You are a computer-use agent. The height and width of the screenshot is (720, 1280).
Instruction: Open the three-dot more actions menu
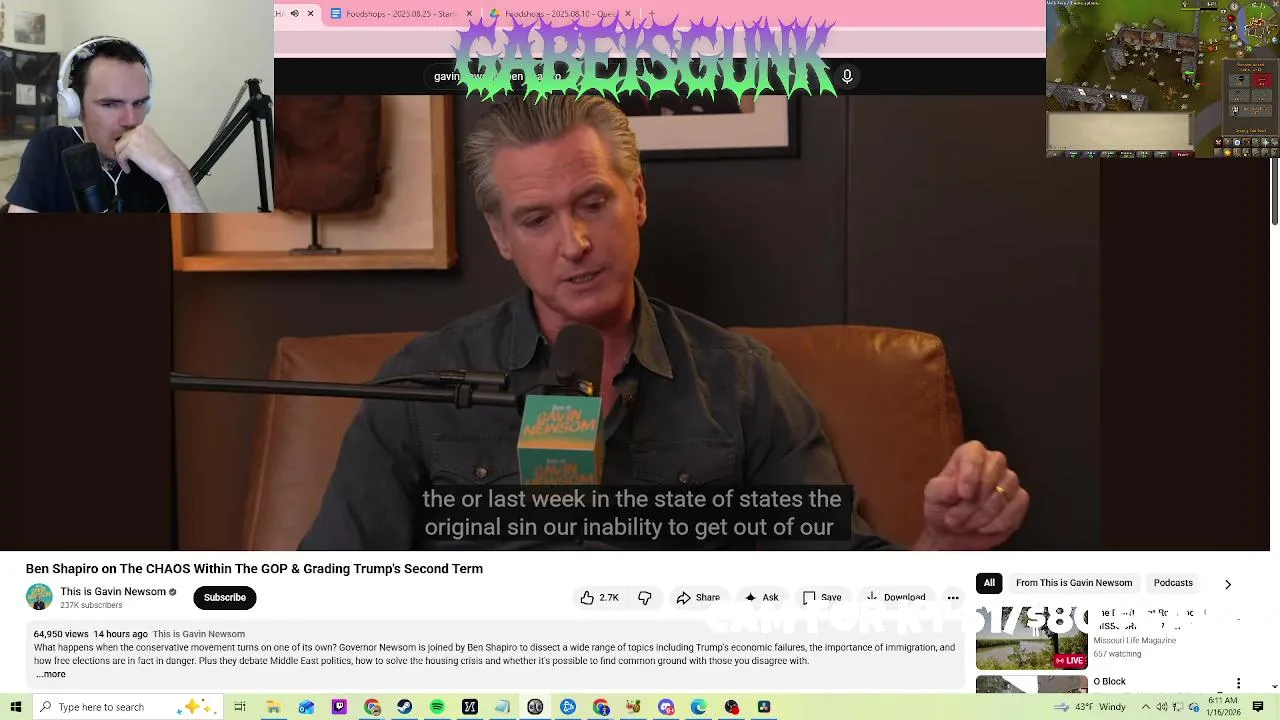coord(953,597)
